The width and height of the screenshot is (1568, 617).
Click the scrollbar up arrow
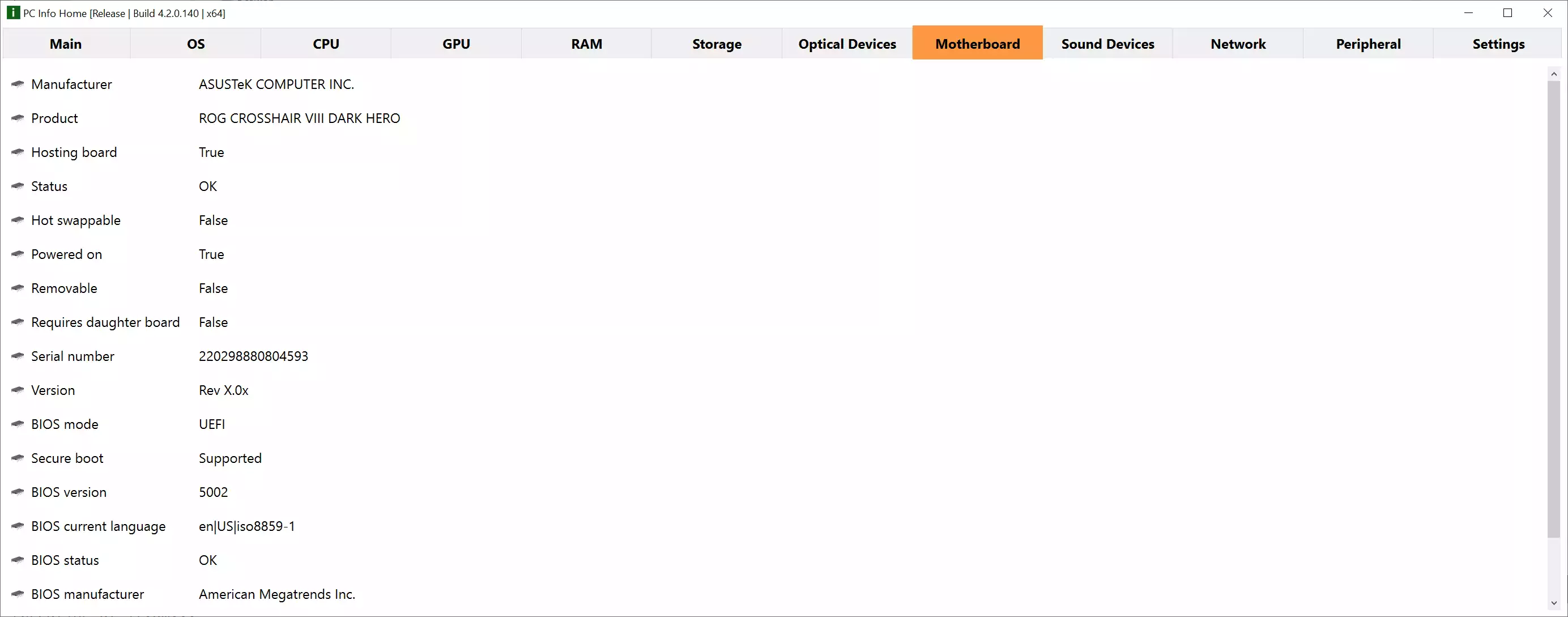[1554, 74]
